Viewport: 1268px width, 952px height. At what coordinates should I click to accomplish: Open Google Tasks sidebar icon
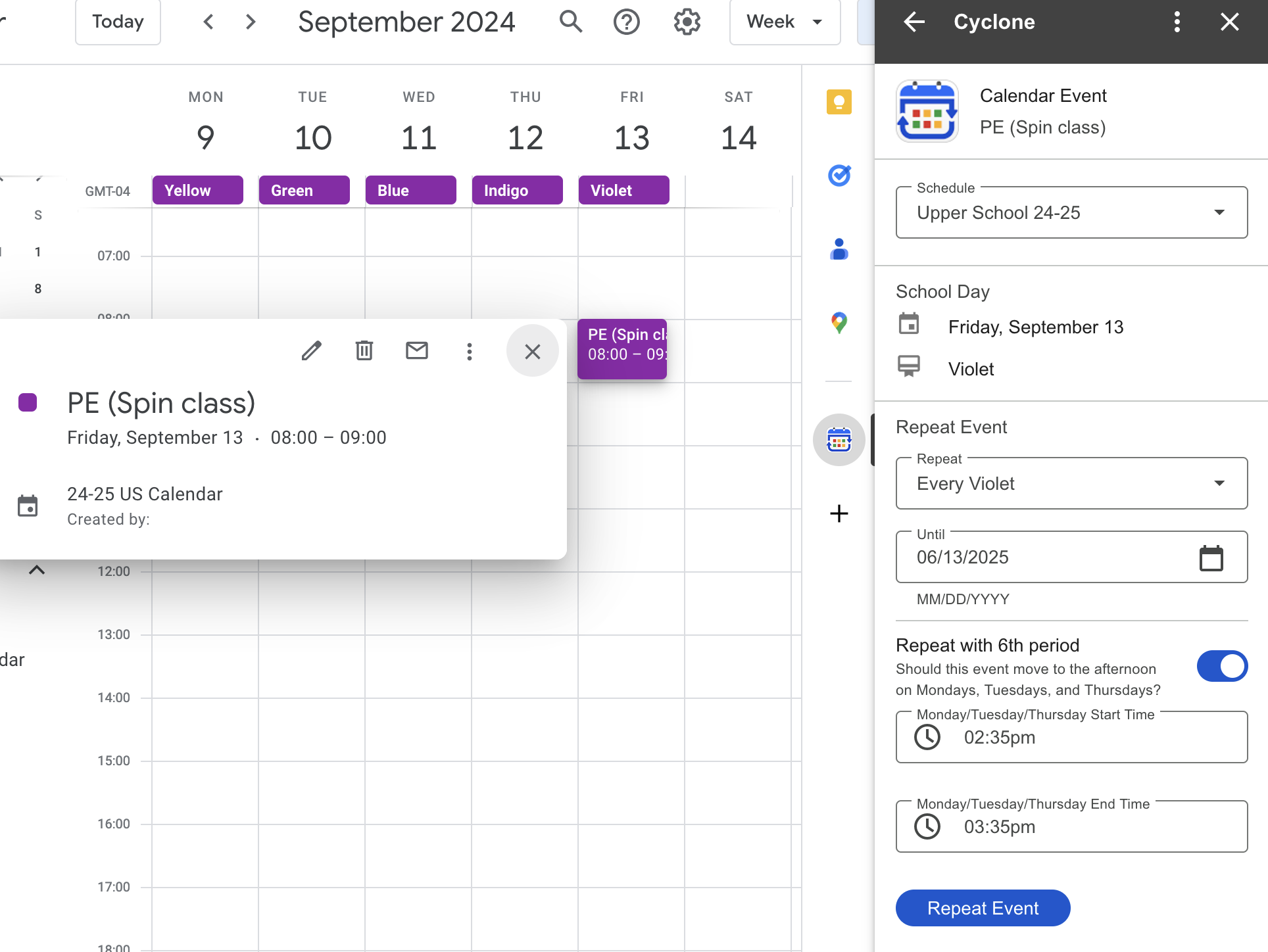[x=839, y=176]
